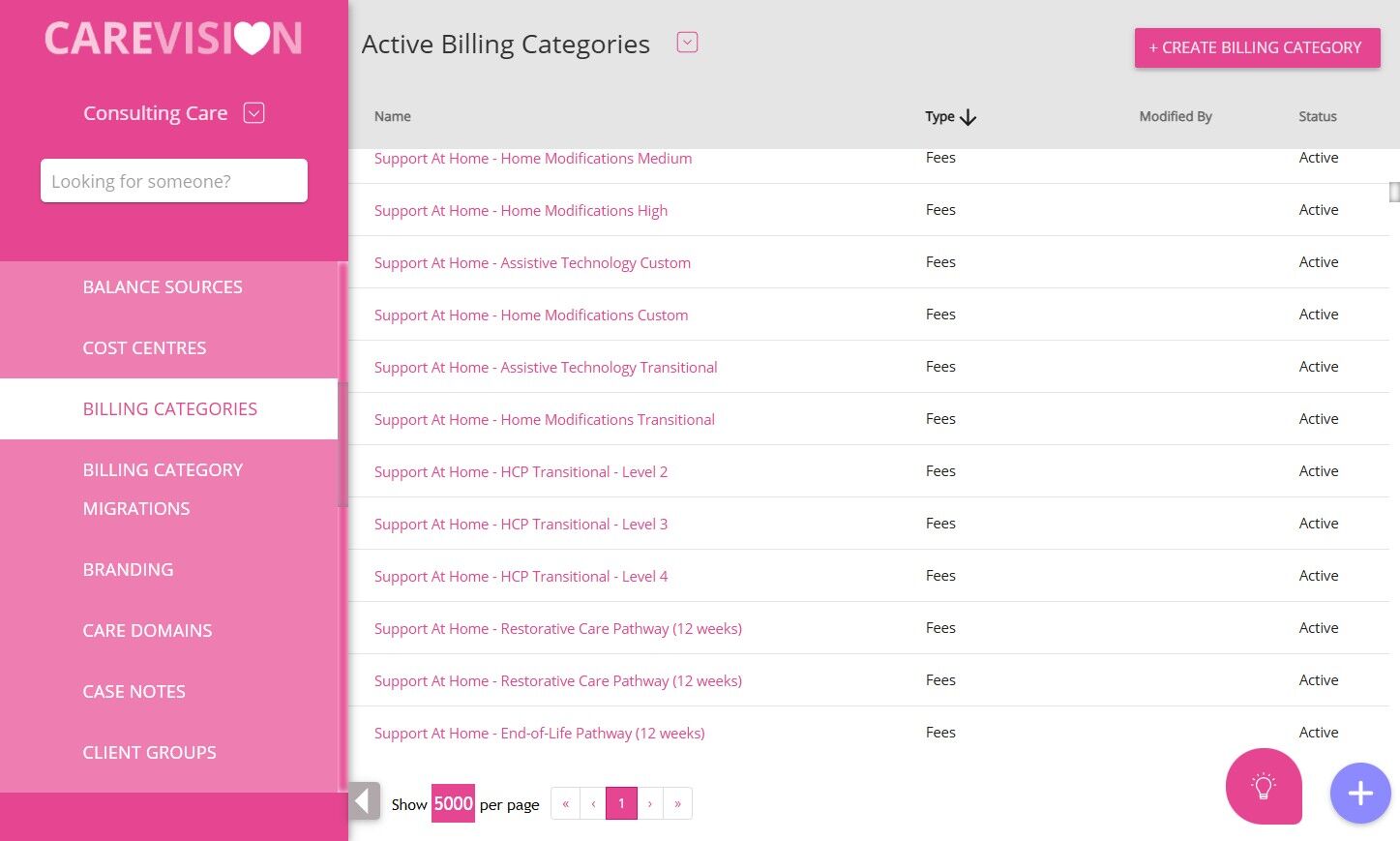This screenshot has height=841, width=1400.
Task: Open Balance Sources menu item
Action: (x=163, y=287)
